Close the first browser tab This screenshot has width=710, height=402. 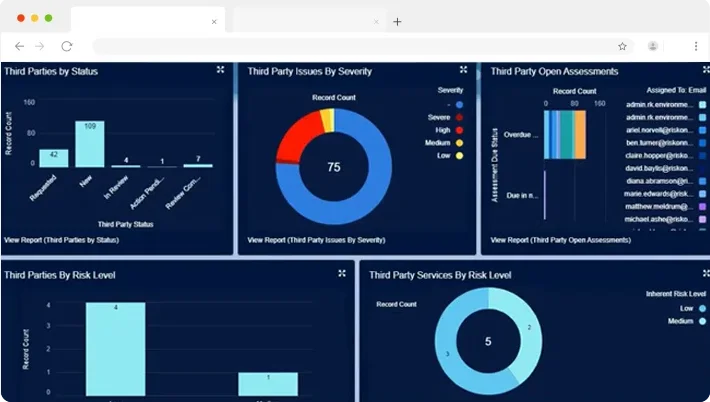point(214,21)
